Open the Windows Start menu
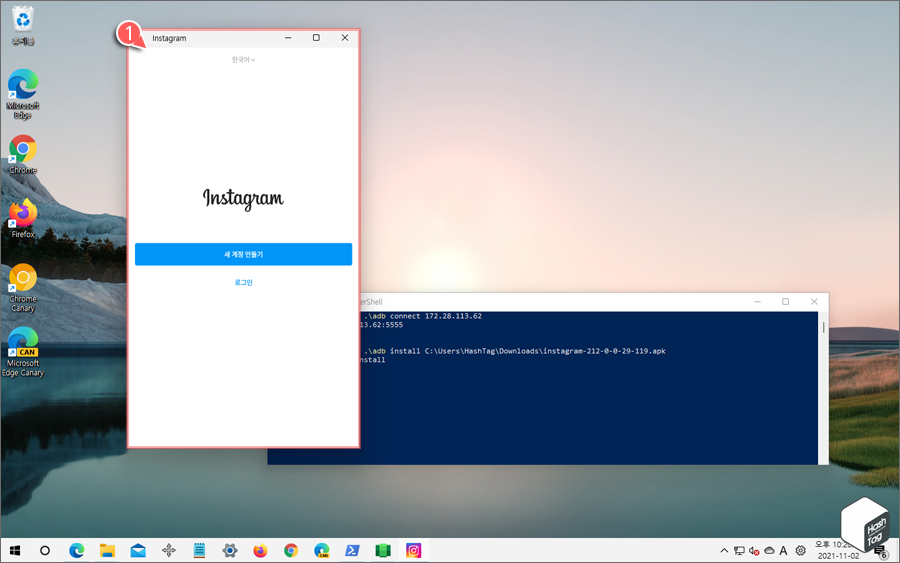900x563 pixels. point(15,551)
